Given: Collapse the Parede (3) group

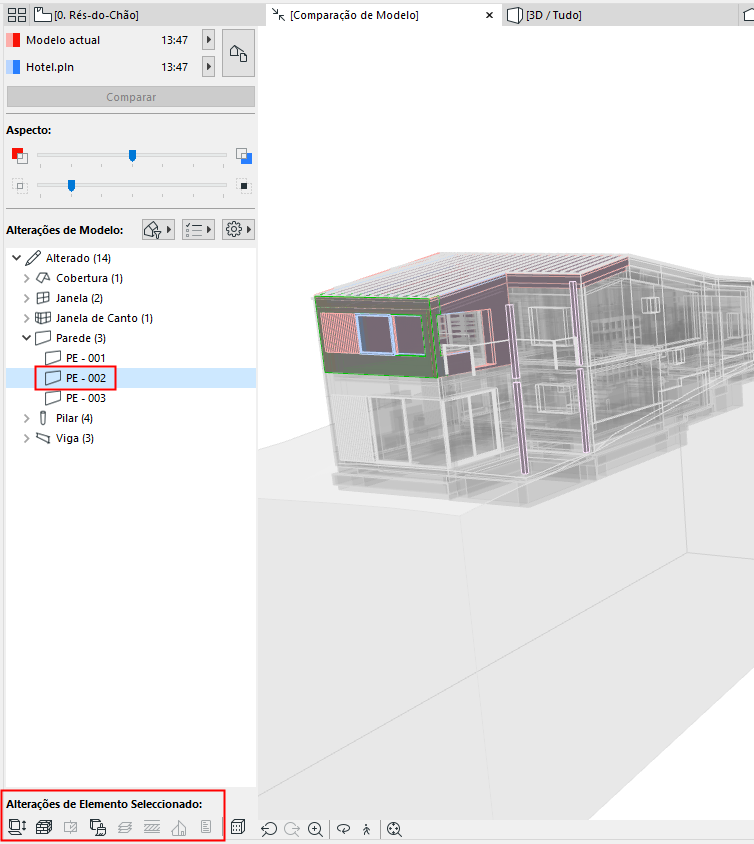Looking at the screenshot, I should click(26, 338).
